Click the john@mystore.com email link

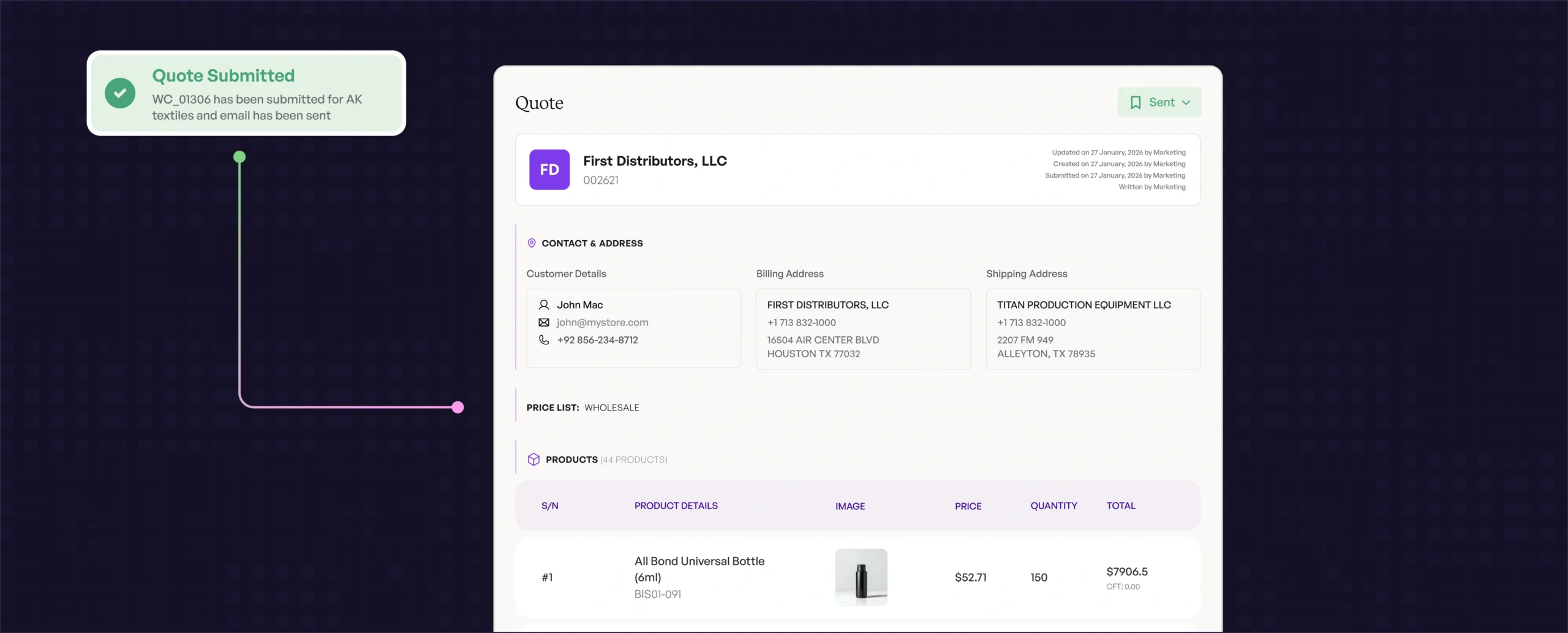coord(602,322)
